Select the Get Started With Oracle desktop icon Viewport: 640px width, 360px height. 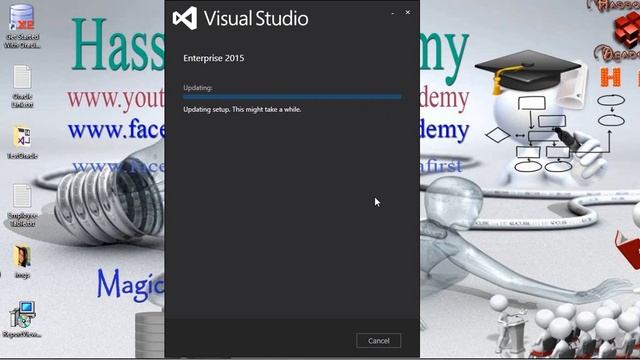[x=22, y=26]
